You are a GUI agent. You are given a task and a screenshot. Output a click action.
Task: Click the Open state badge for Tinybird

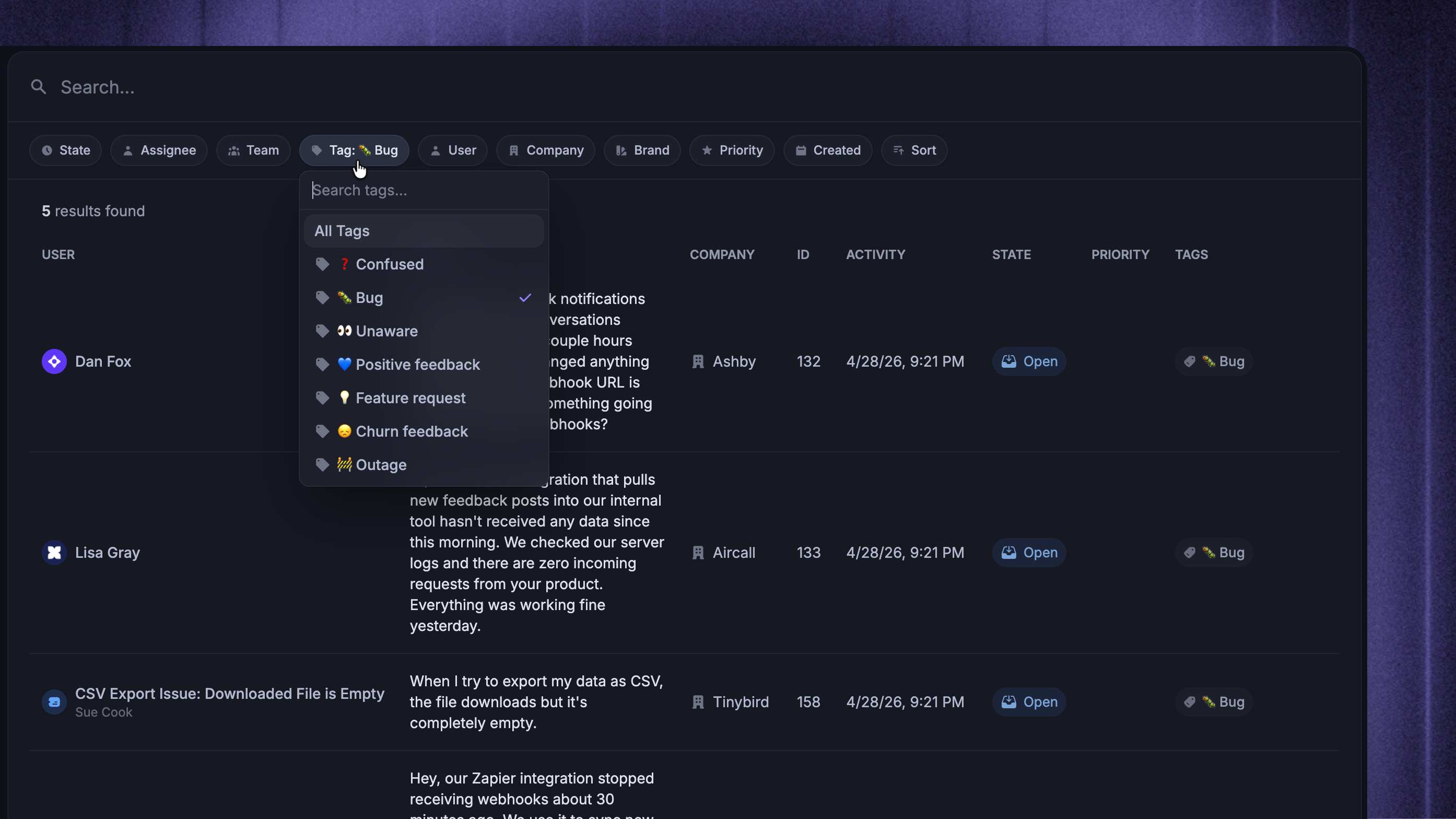[1029, 702]
